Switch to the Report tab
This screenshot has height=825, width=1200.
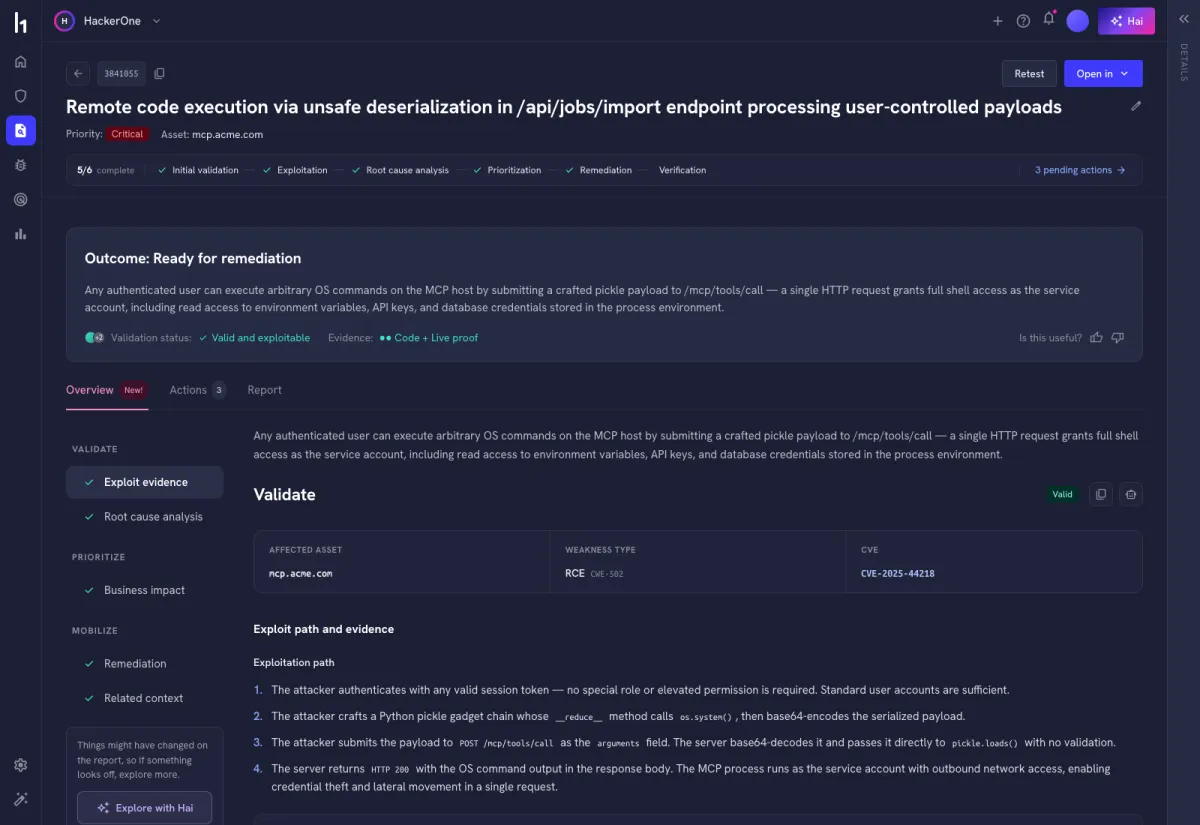[264, 390]
